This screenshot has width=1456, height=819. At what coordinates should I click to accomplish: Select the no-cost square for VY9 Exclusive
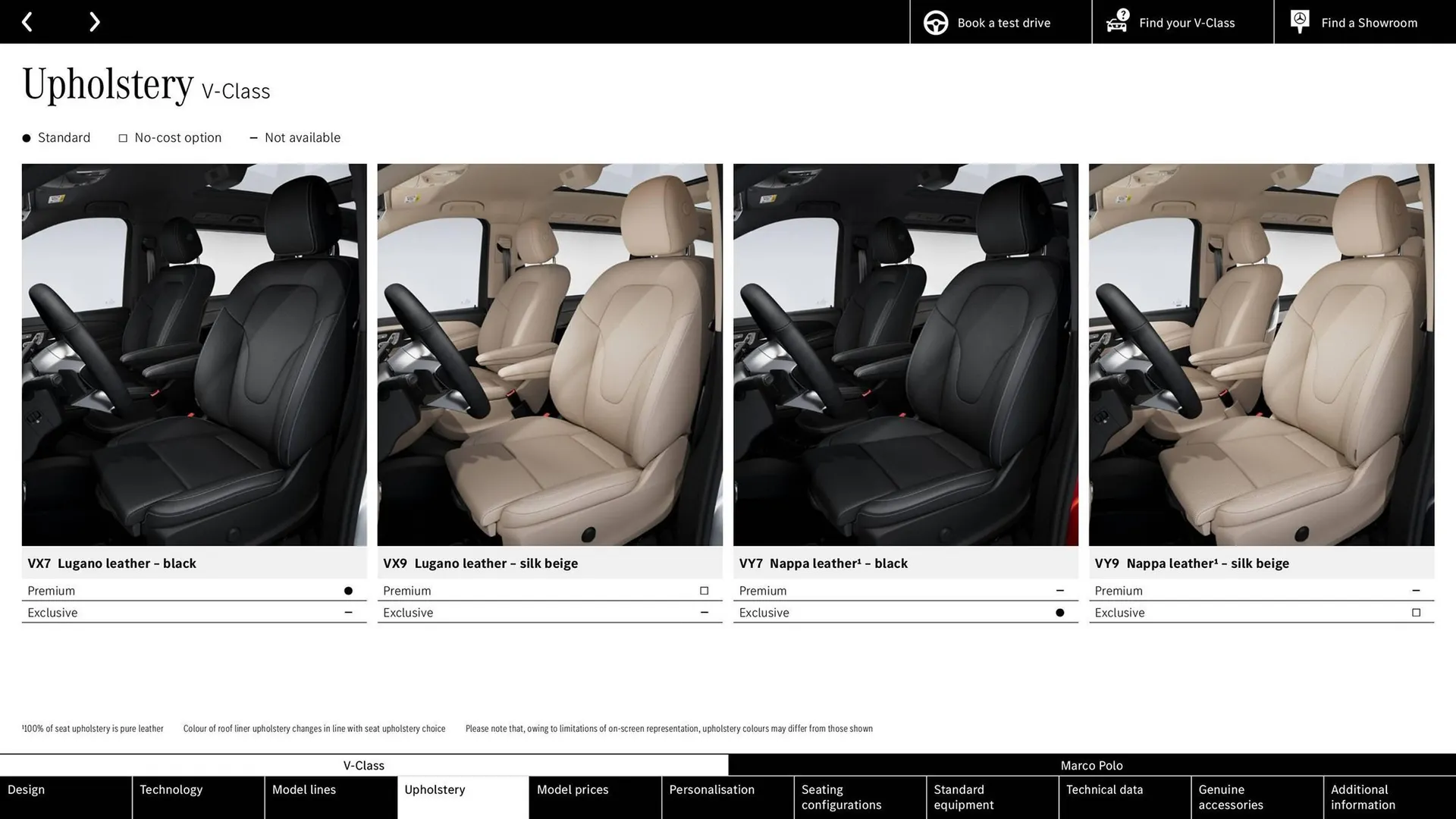click(1415, 612)
